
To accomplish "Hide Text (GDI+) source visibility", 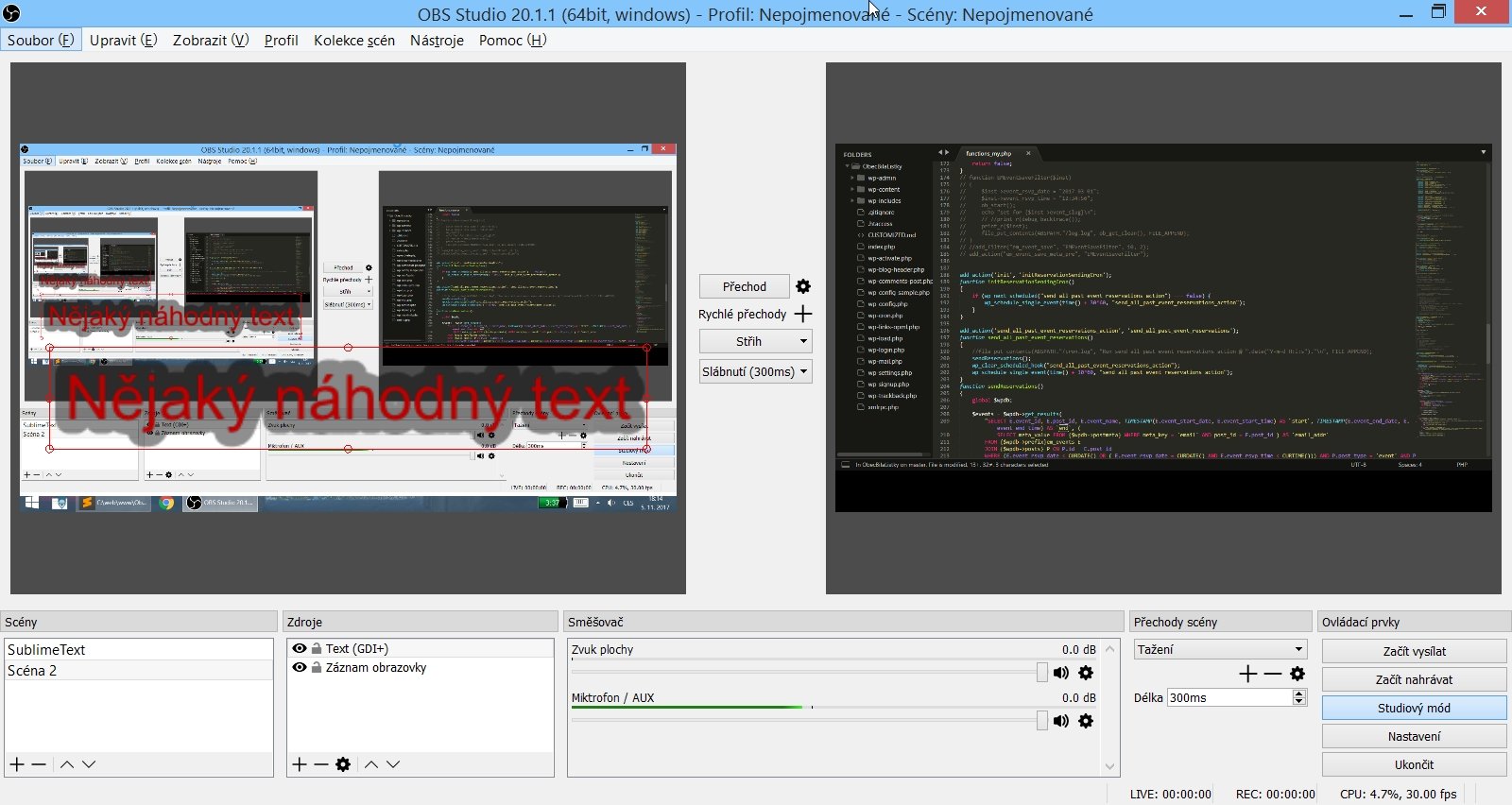I will (300, 649).
